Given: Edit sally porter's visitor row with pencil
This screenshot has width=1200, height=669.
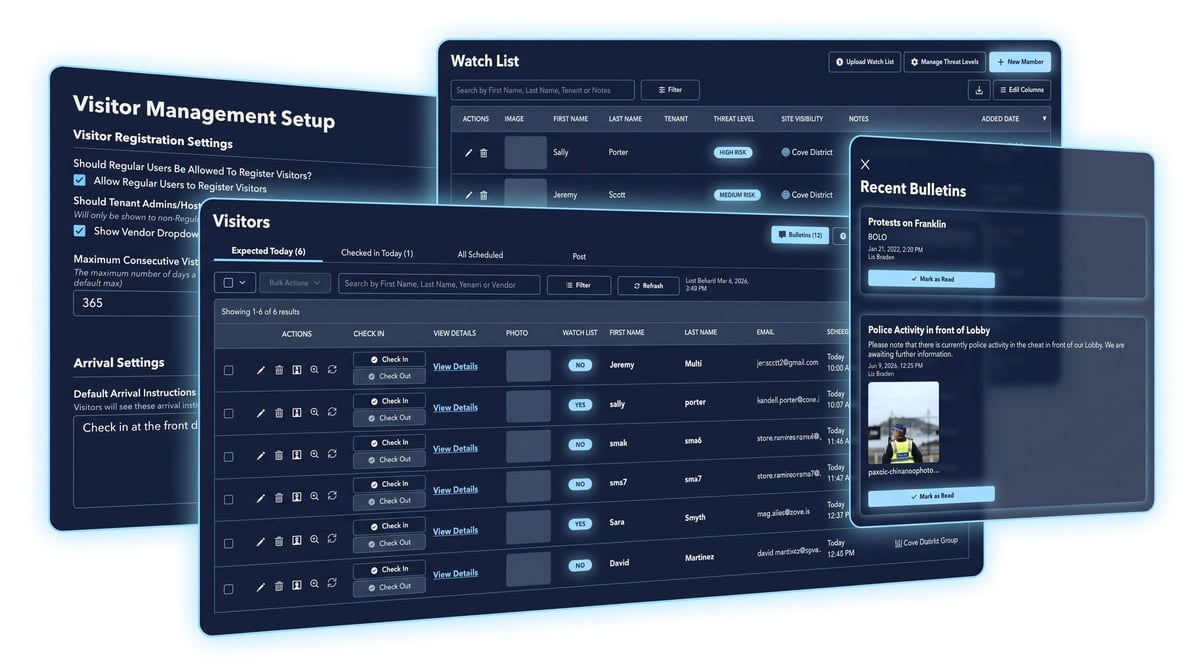Looking at the screenshot, I should pyautogui.click(x=261, y=413).
